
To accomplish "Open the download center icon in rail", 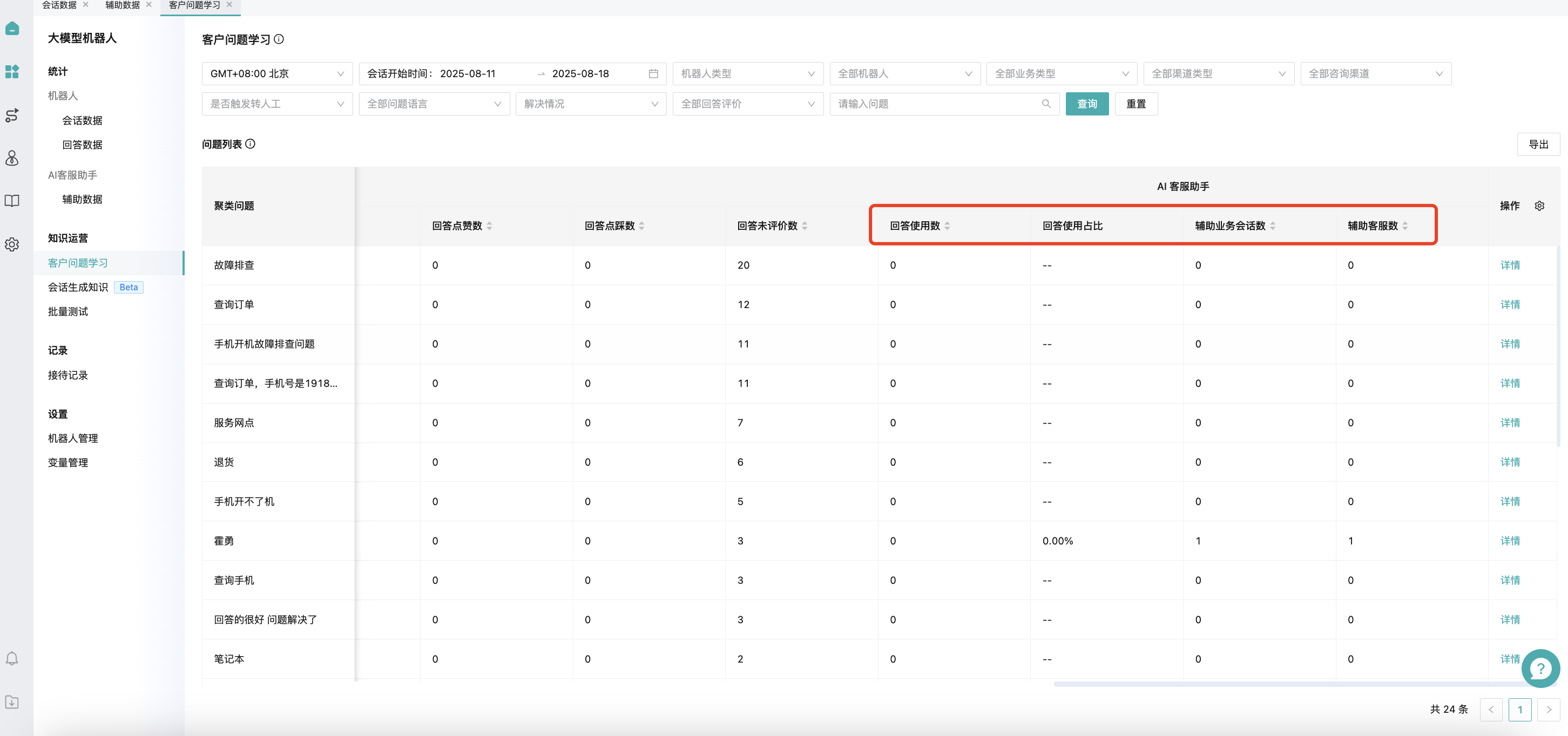I will 12,702.
